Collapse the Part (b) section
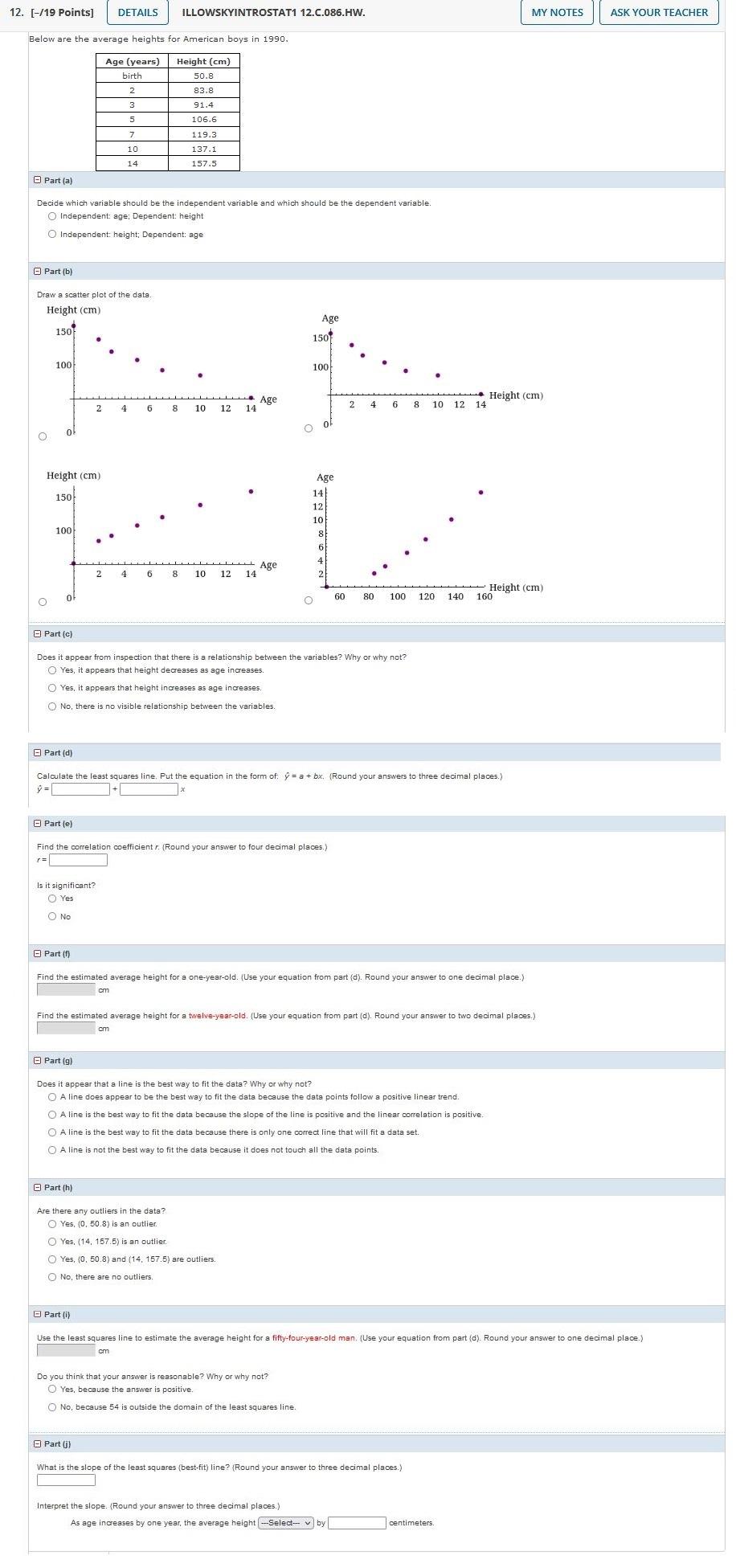 (x=37, y=270)
